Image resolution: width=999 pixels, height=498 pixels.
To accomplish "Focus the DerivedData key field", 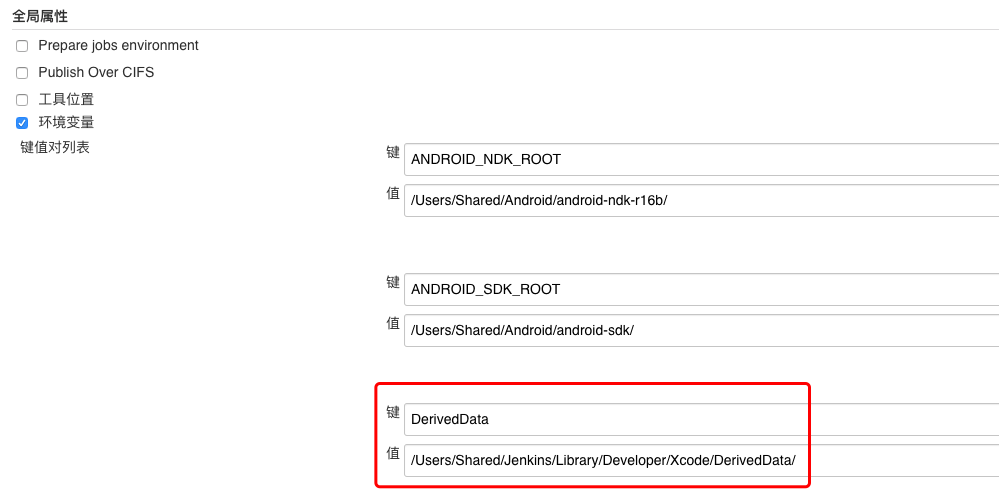I will click(700, 419).
